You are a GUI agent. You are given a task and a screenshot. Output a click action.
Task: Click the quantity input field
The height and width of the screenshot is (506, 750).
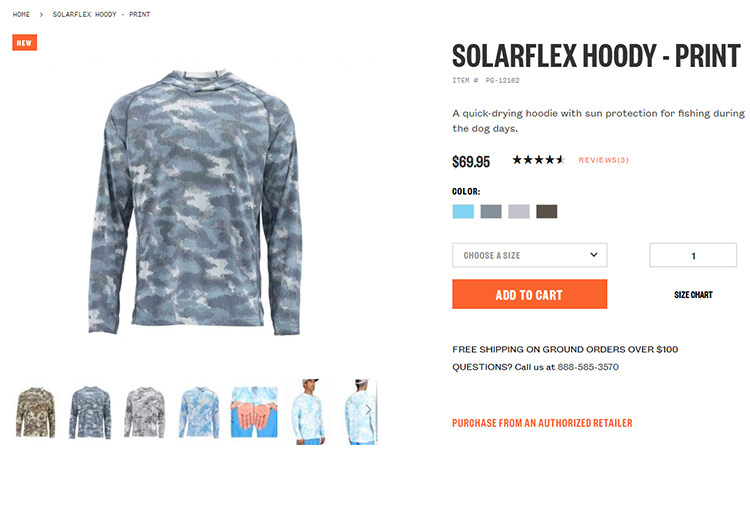[693, 255]
